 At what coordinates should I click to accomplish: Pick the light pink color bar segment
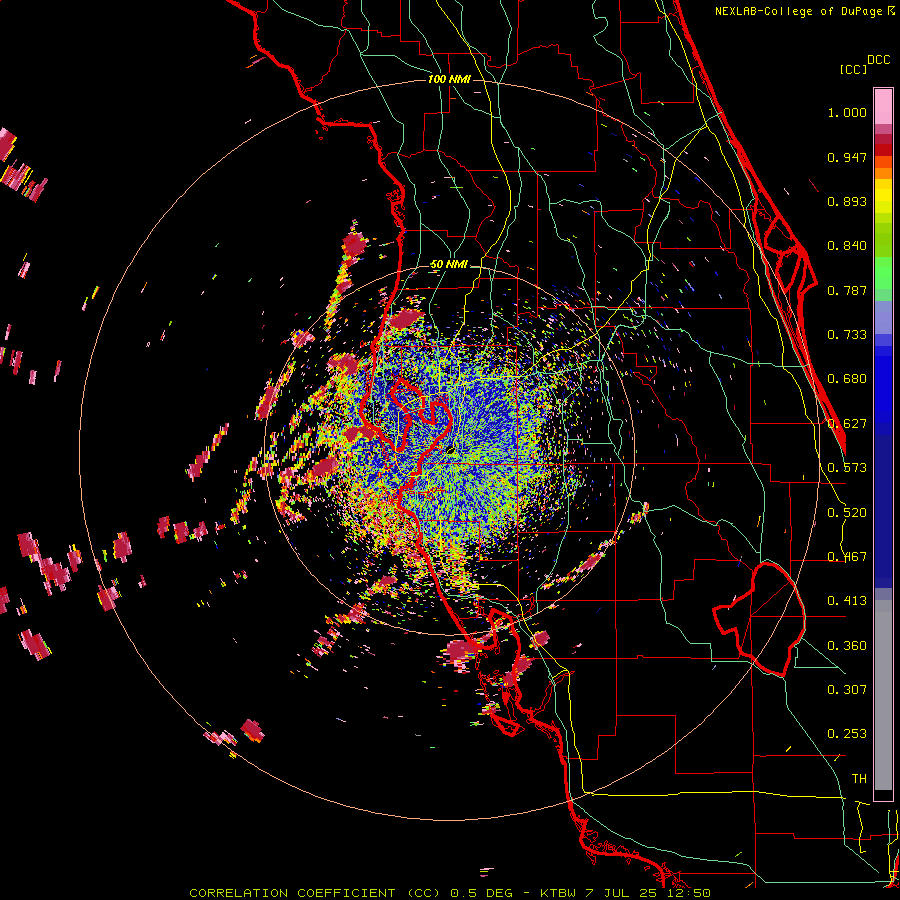coord(883,106)
